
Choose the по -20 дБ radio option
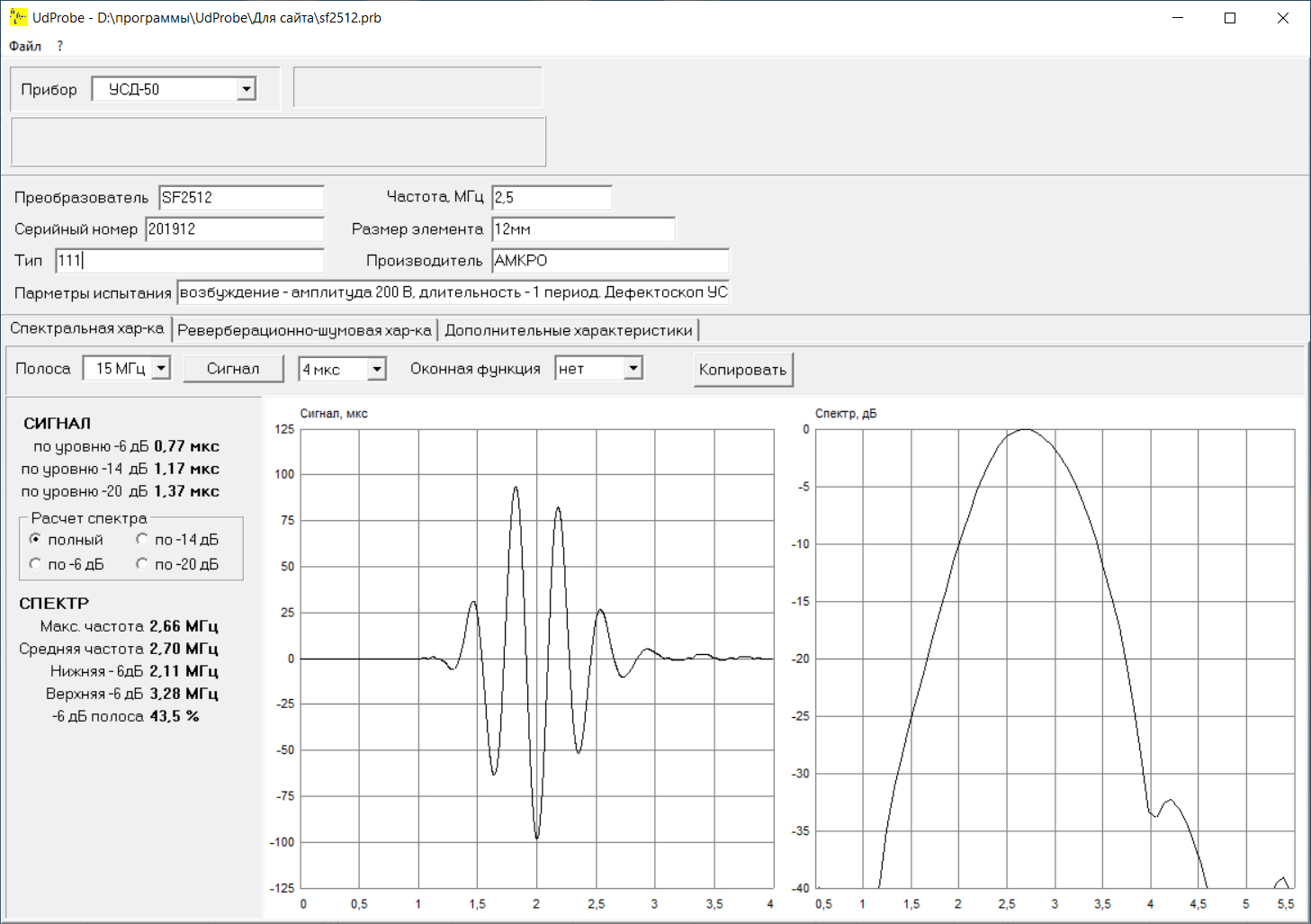pos(142,564)
